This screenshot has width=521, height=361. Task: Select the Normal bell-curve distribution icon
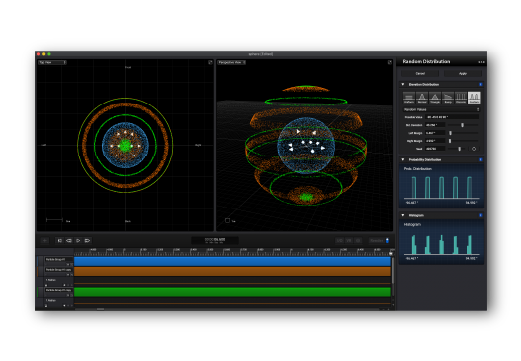(422, 98)
